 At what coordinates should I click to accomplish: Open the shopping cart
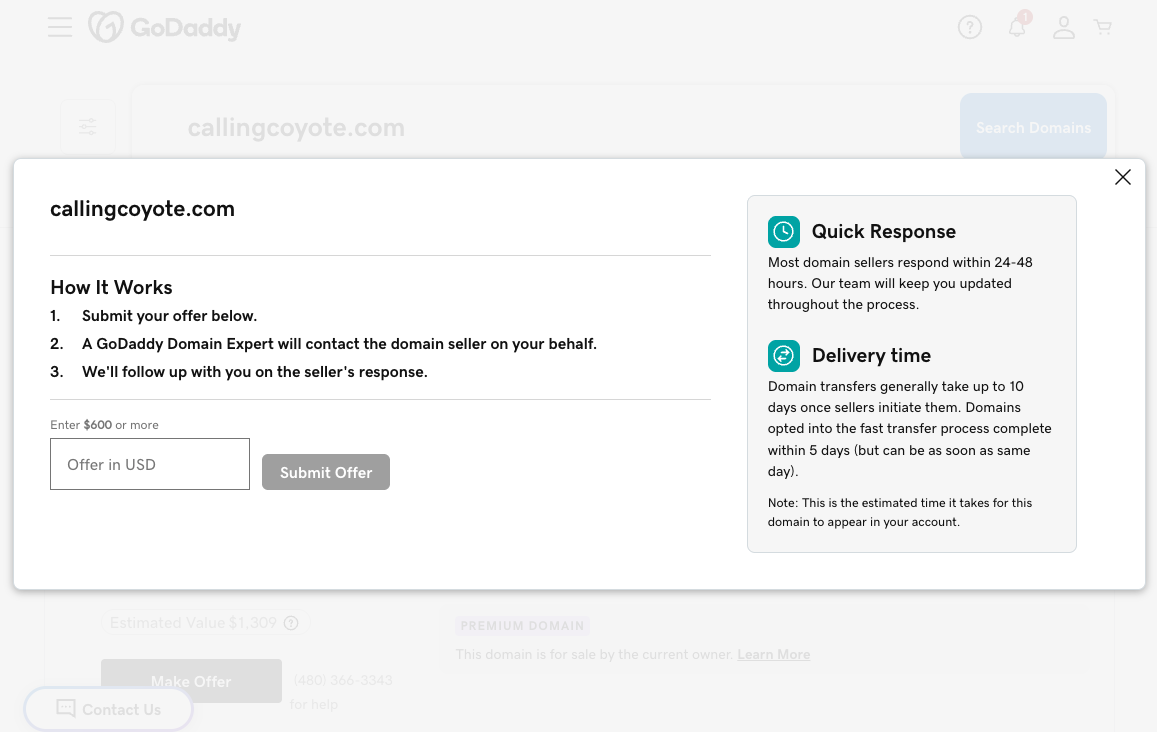point(1103,27)
